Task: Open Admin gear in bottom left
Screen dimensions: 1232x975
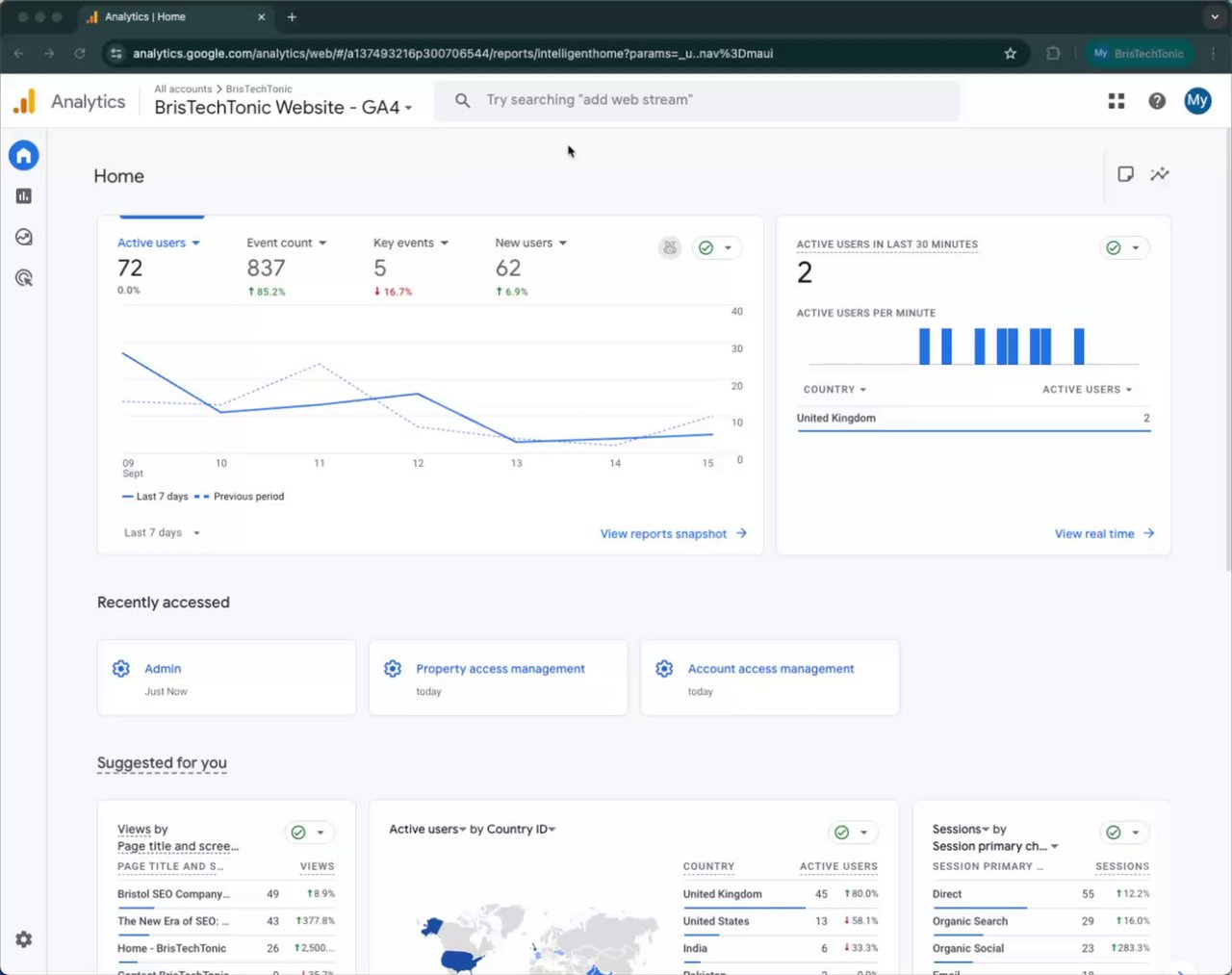Action: coord(24,939)
